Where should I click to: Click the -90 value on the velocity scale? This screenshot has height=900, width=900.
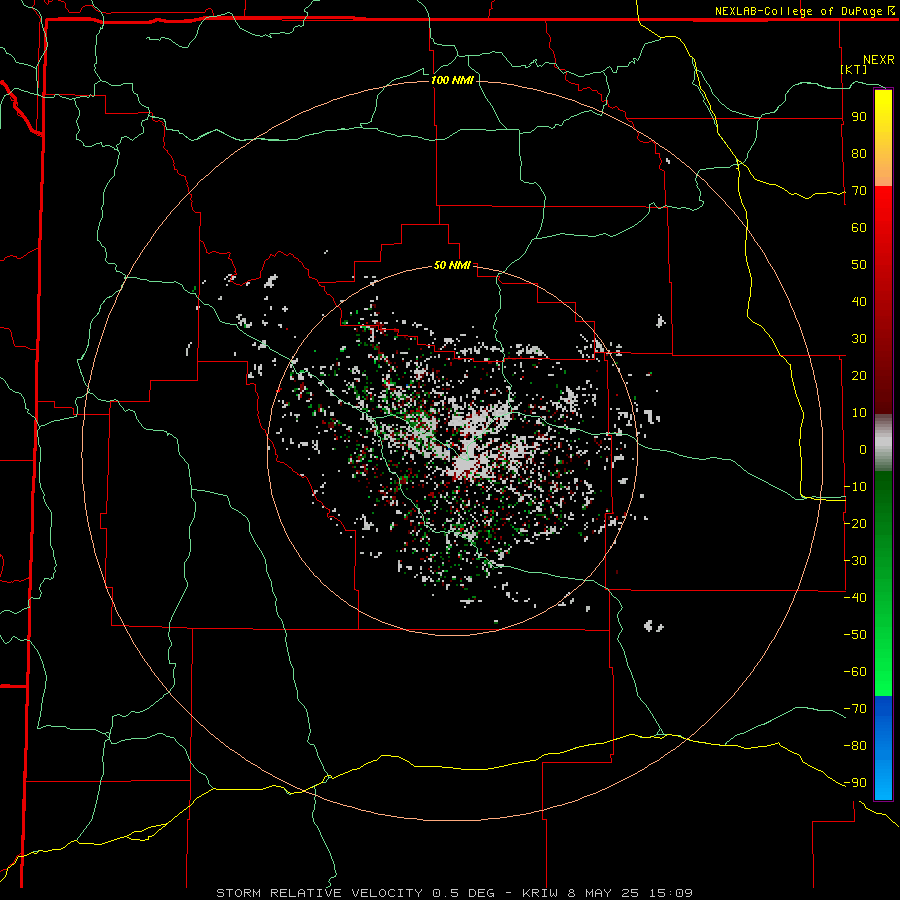point(855,783)
